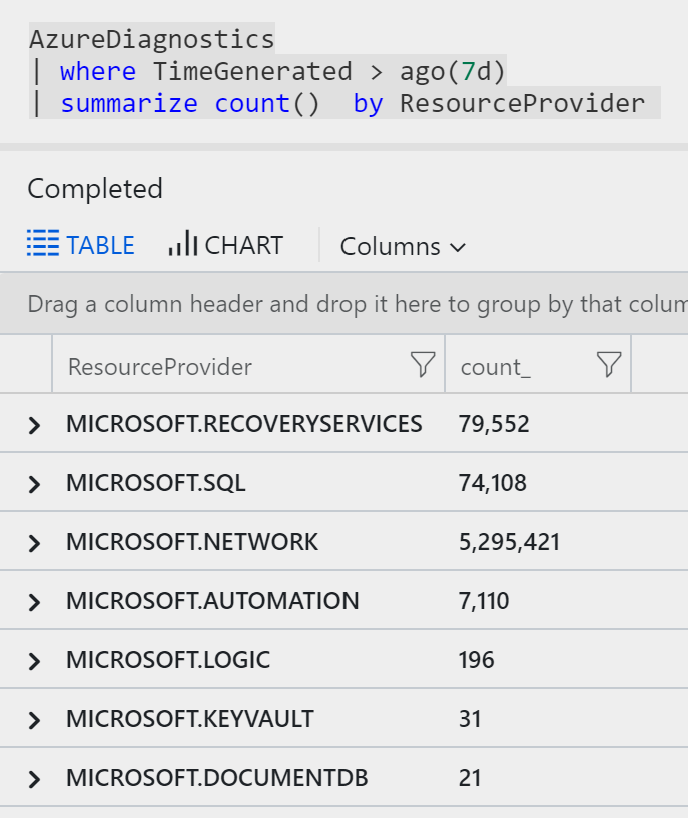
Task: Click ResourceProvider in the query text
Action: (x=523, y=103)
